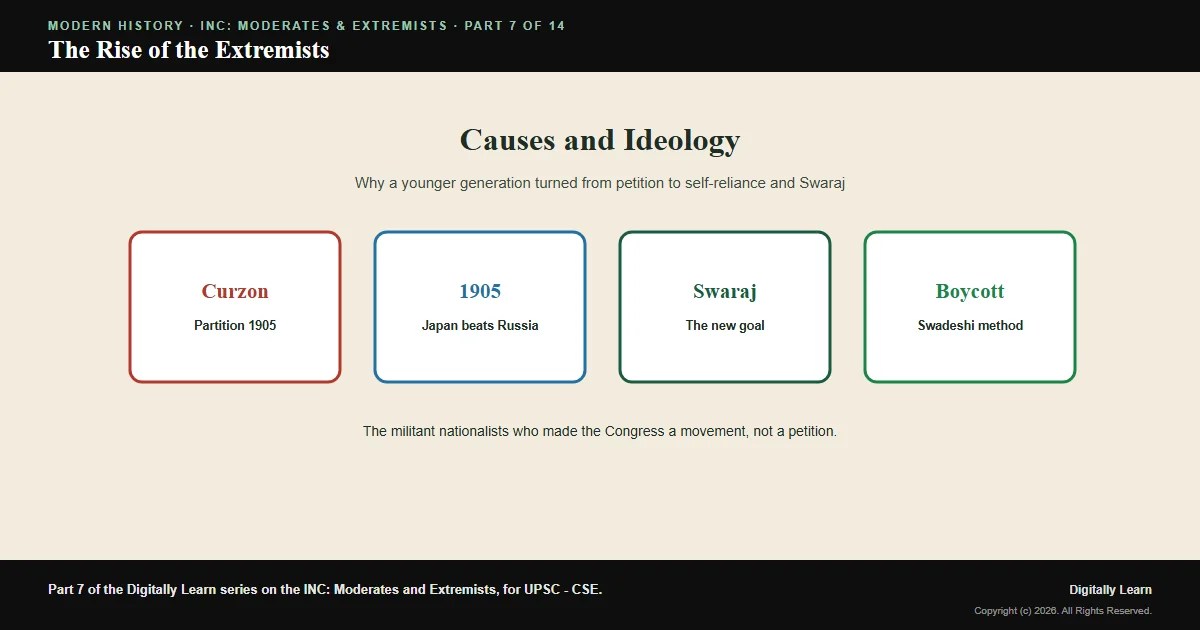The height and width of the screenshot is (630, 1200).
Task: Click the copyright 2026 notice
Action: coord(1063,611)
